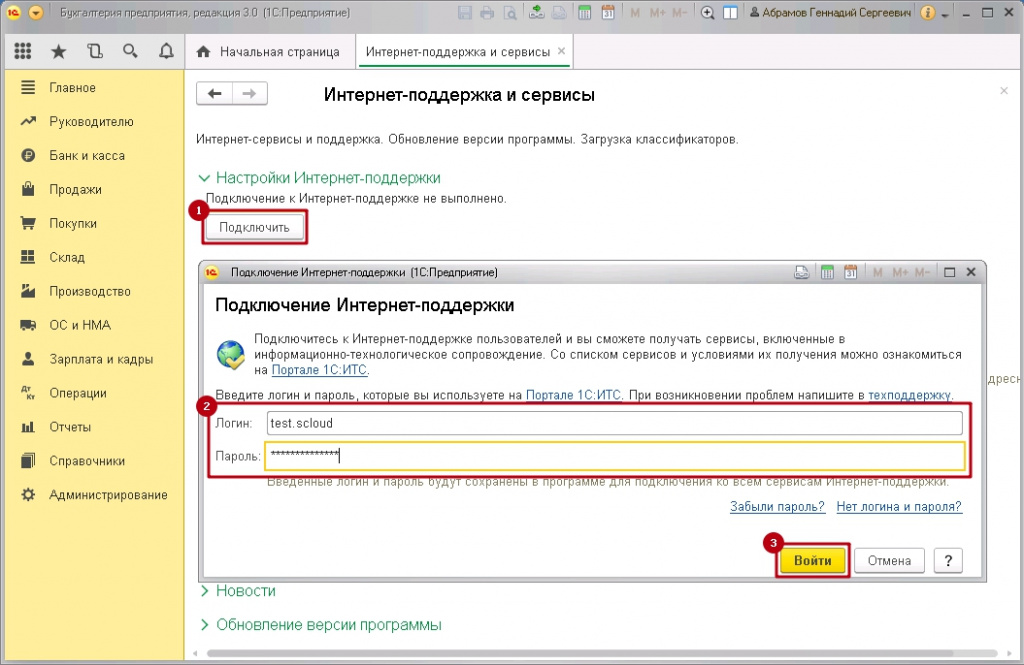
Task: Open Print Preview icon in title bar
Action: coord(510,12)
